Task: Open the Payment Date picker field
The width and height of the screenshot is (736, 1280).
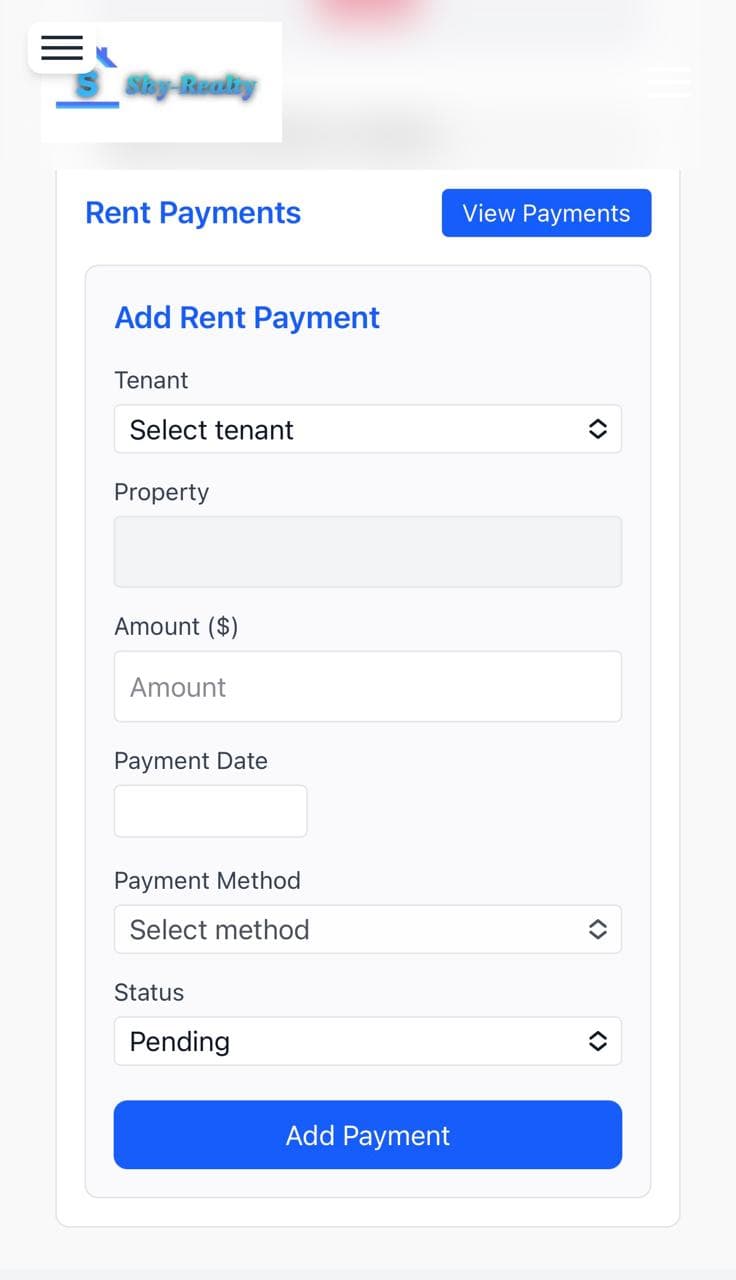Action: [210, 810]
